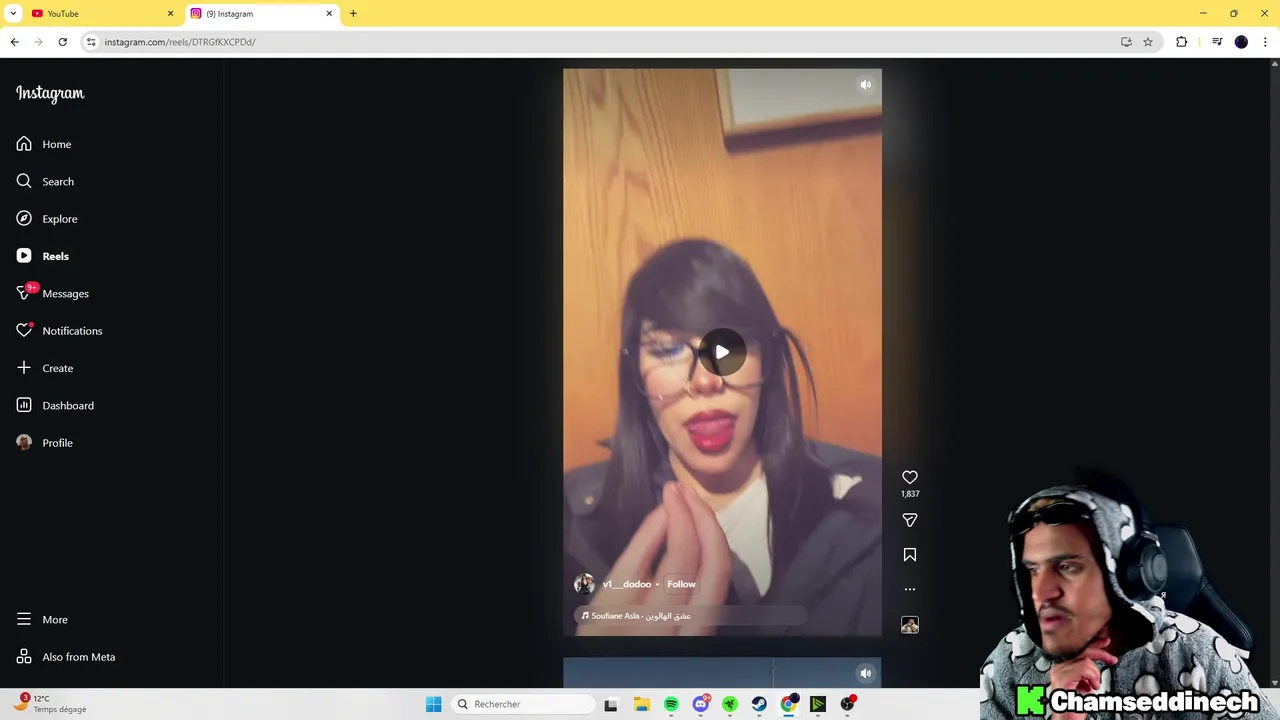Viewport: 1280px width, 720px height.
Task: Open the audio thumbnail beside the reel
Action: tap(910, 624)
